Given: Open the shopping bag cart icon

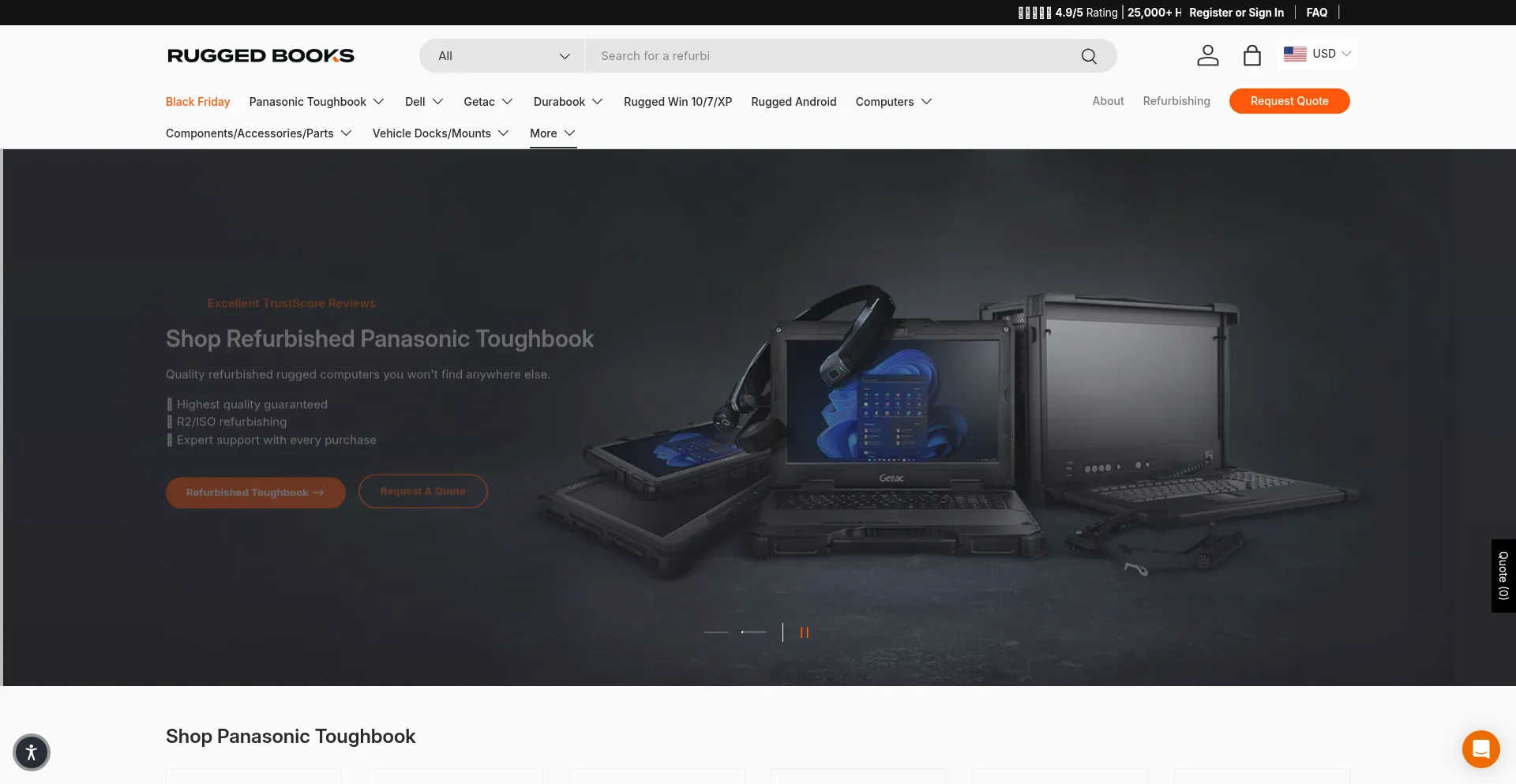Looking at the screenshot, I should (1251, 55).
